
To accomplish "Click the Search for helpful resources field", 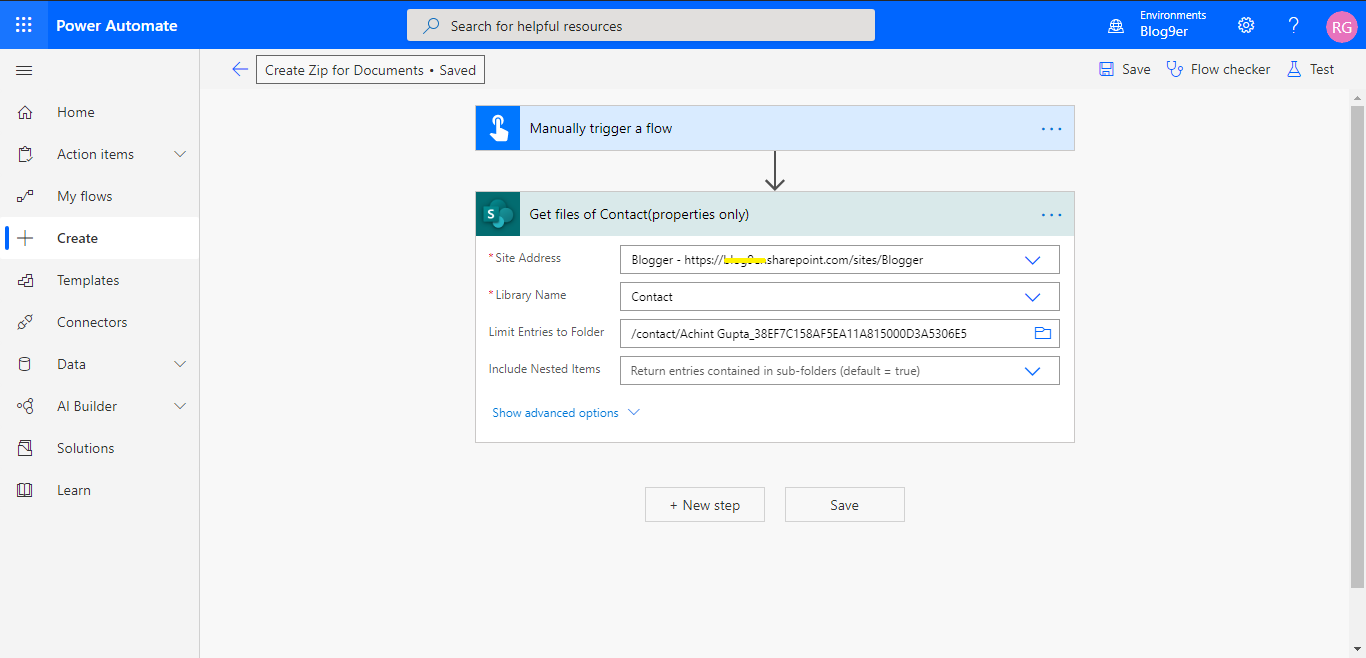I will pyautogui.click(x=640, y=24).
